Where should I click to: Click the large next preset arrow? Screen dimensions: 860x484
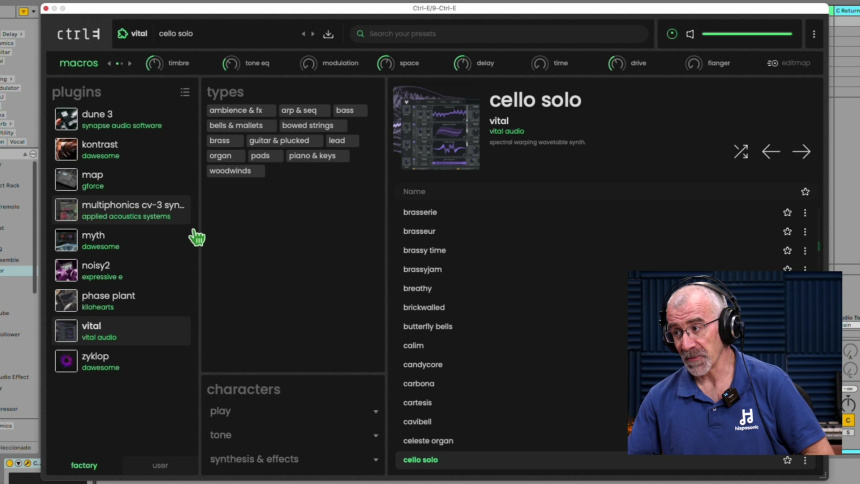[x=801, y=151]
